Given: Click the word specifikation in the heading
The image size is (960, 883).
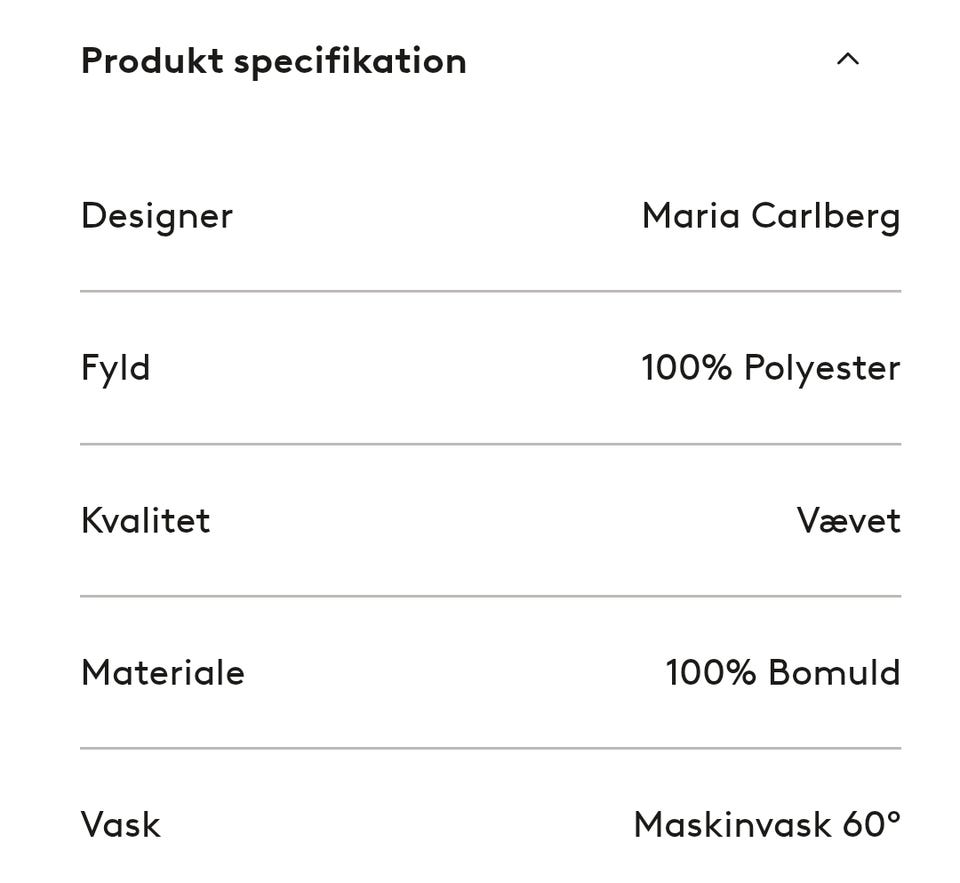Looking at the screenshot, I should [x=350, y=61].
